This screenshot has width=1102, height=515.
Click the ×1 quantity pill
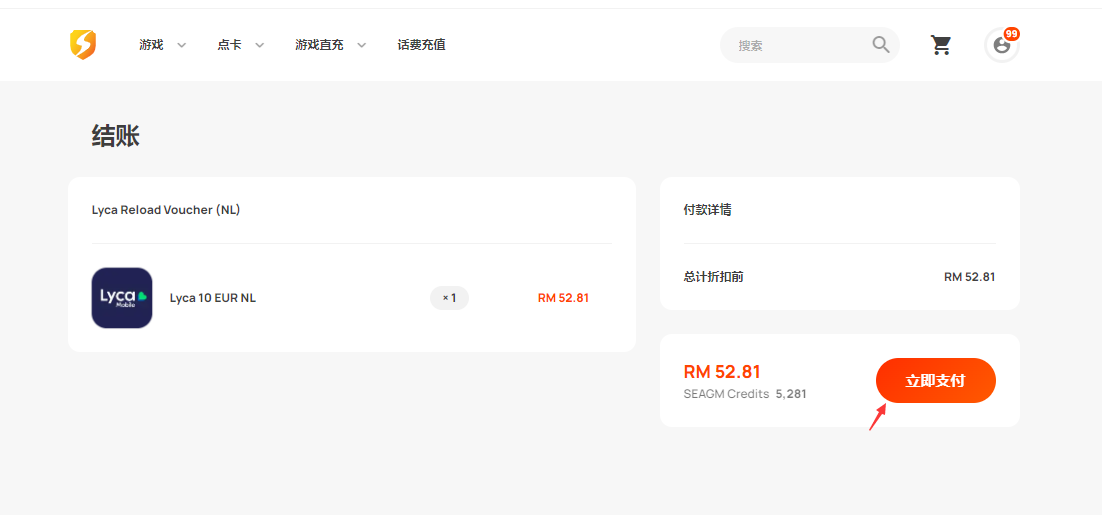click(449, 298)
